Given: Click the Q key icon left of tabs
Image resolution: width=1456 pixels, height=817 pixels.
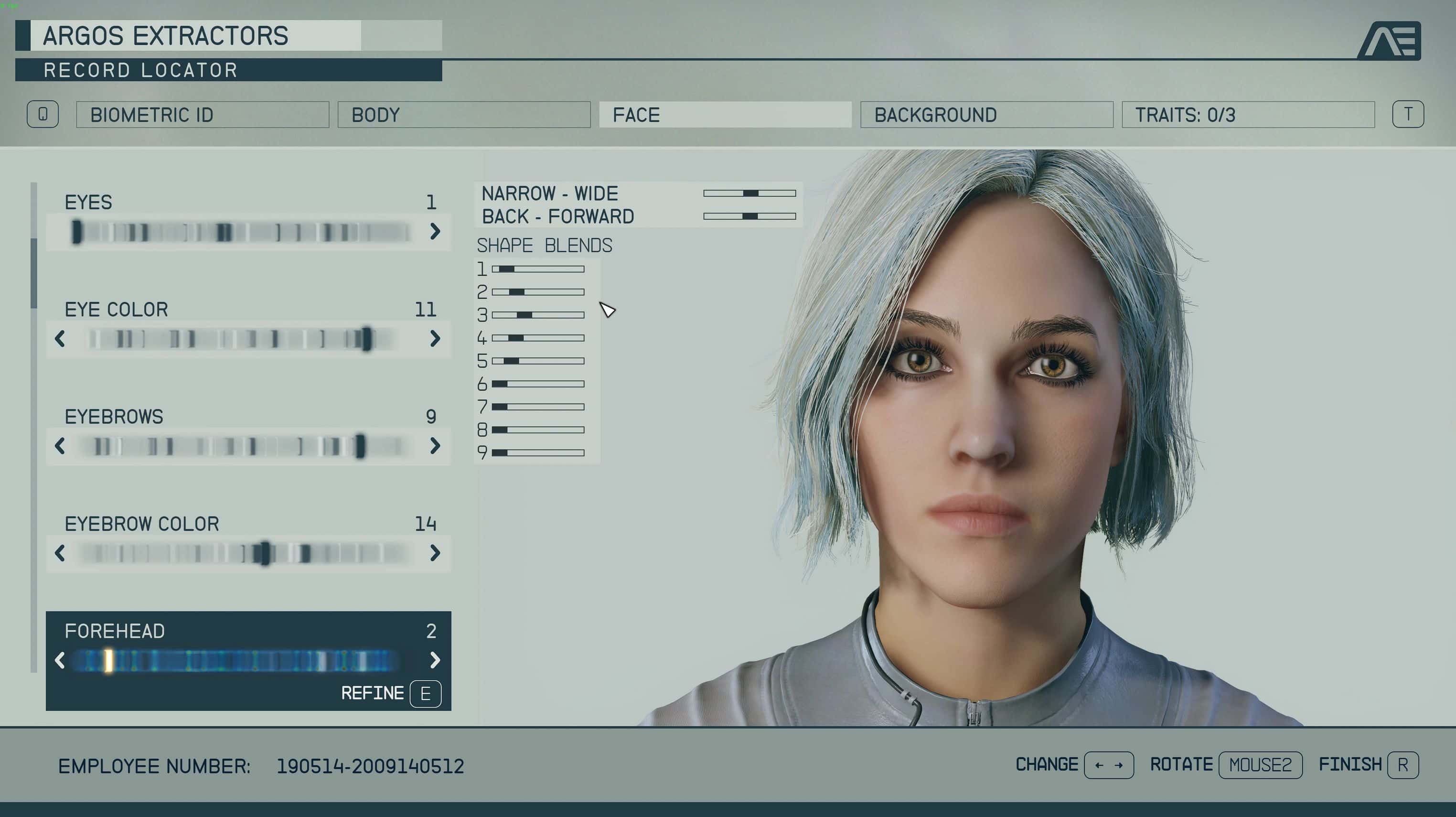Looking at the screenshot, I should pyautogui.click(x=43, y=115).
